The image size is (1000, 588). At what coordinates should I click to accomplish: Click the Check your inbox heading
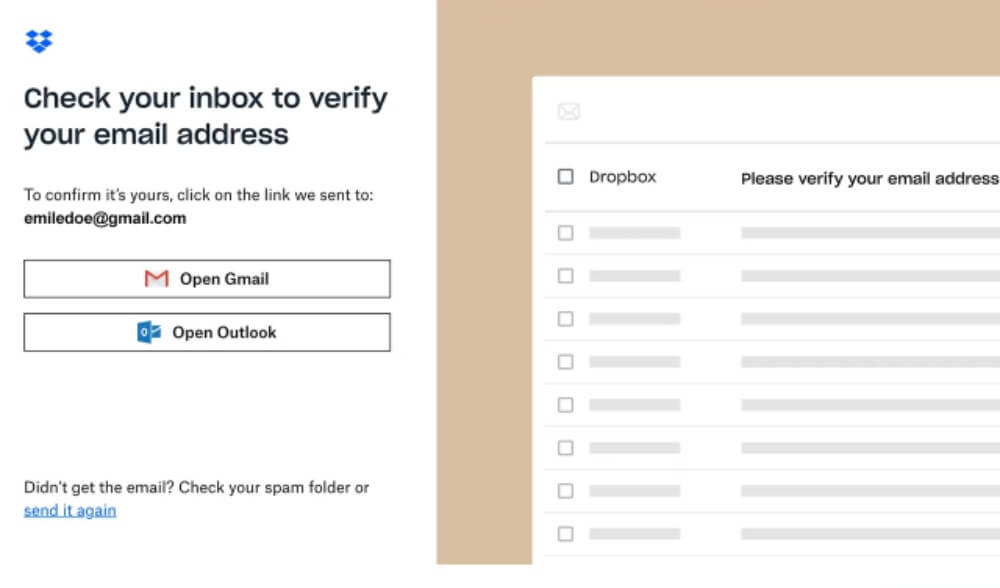[205, 116]
